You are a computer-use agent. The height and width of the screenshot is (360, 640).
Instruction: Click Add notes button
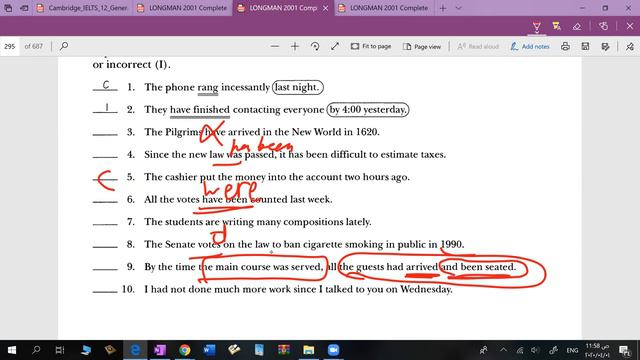530,47
